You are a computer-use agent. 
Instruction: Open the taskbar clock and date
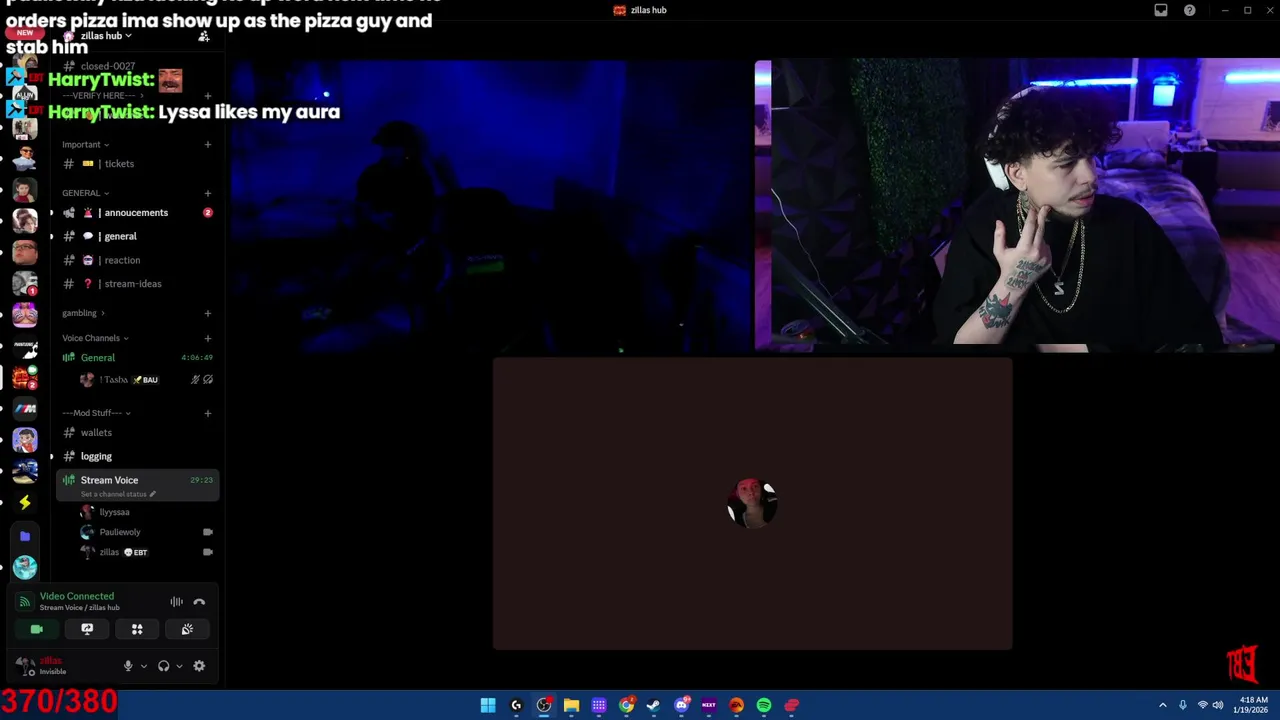tap(1253, 705)
